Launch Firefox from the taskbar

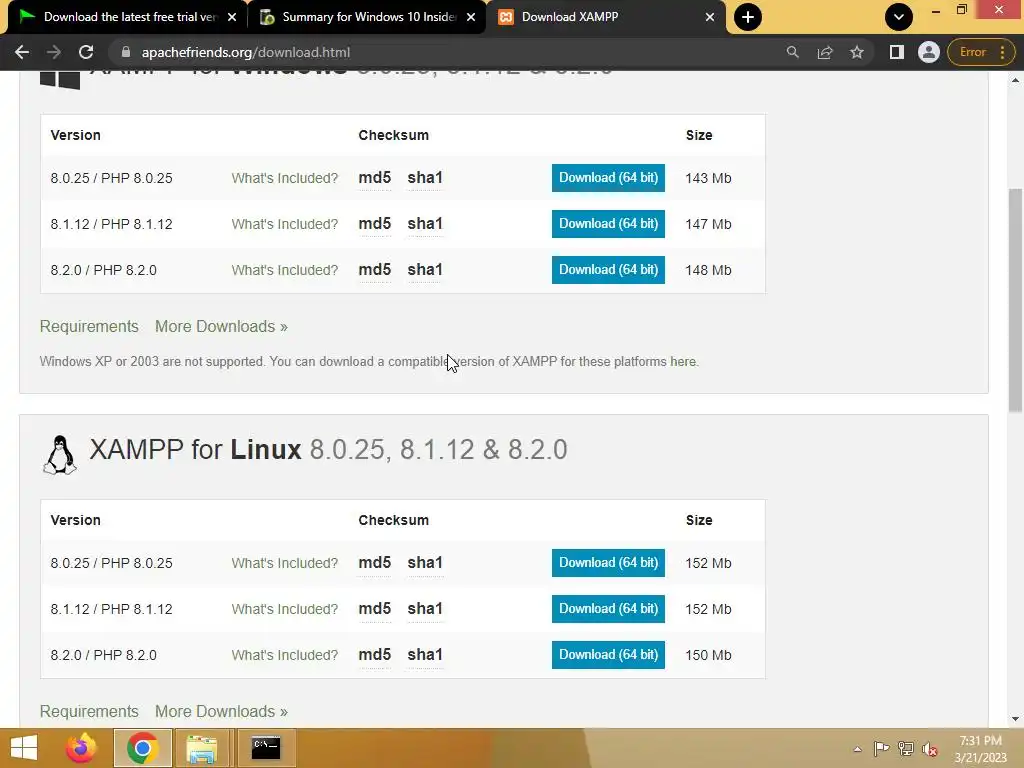(x=81, y=748)
